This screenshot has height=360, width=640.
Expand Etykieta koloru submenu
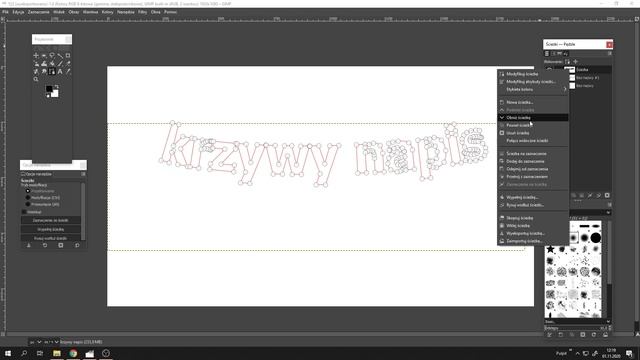[x=533, y=89]
